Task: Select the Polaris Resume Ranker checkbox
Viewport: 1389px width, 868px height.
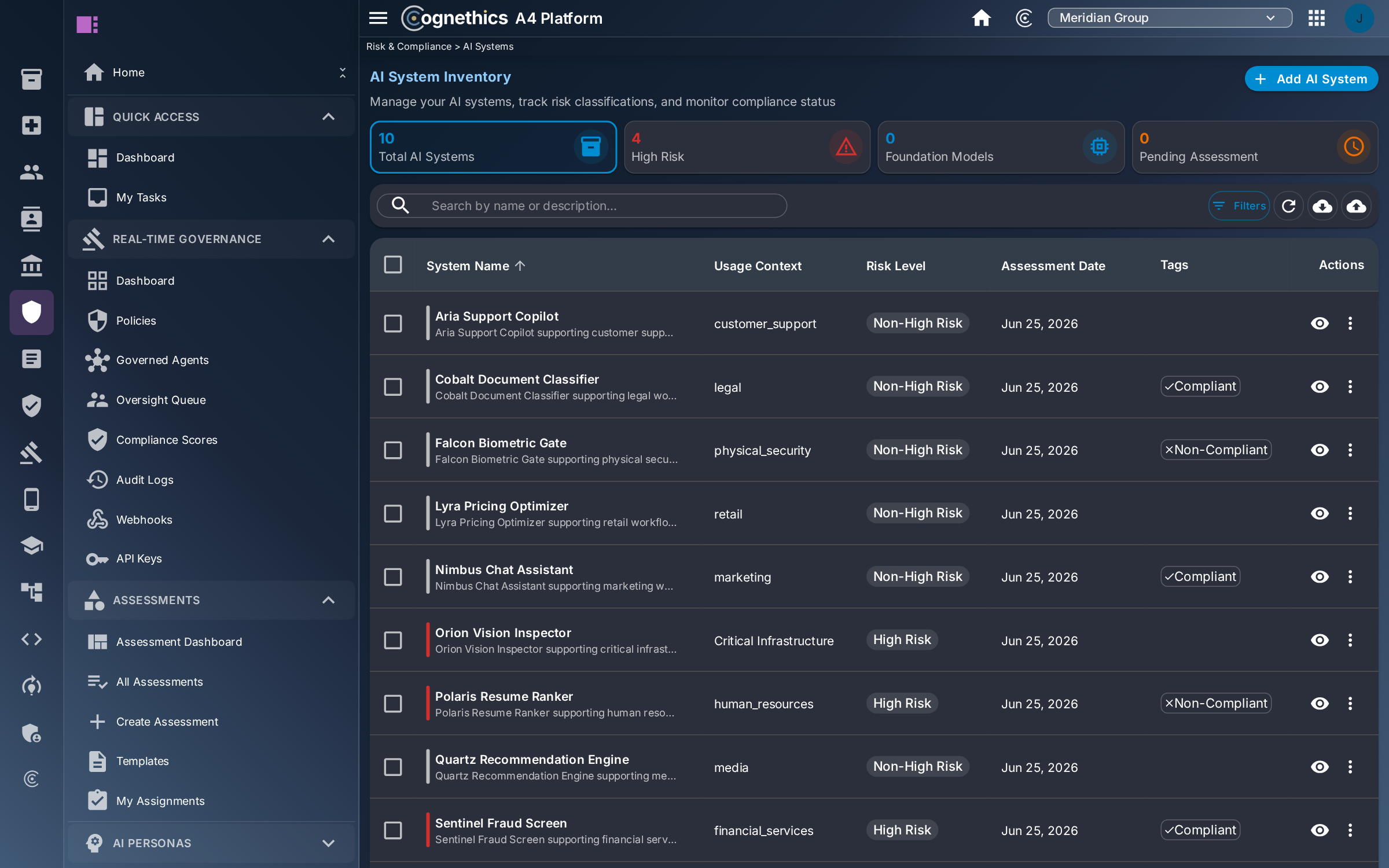Action: pos(393,704)
